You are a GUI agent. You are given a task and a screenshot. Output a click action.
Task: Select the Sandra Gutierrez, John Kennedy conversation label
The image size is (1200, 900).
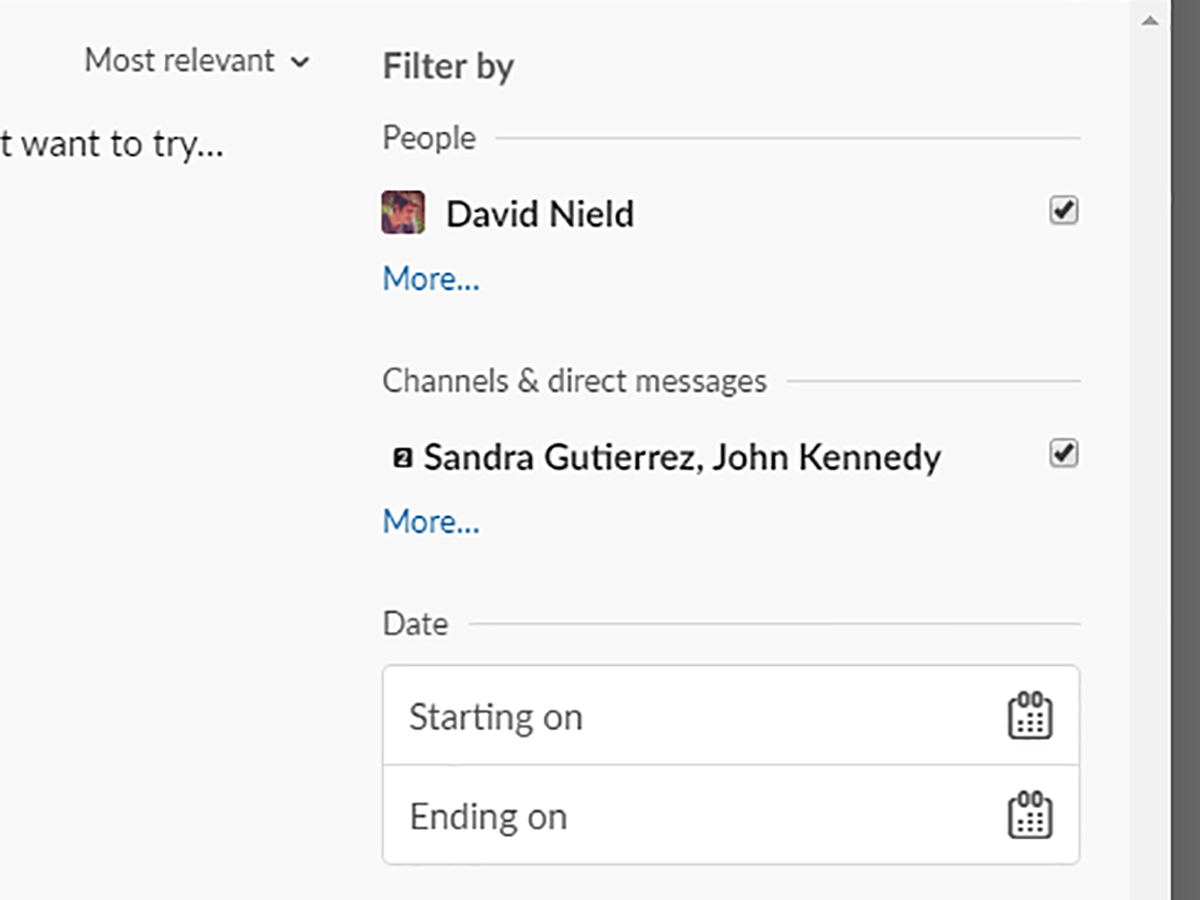[x=682, y=458]
